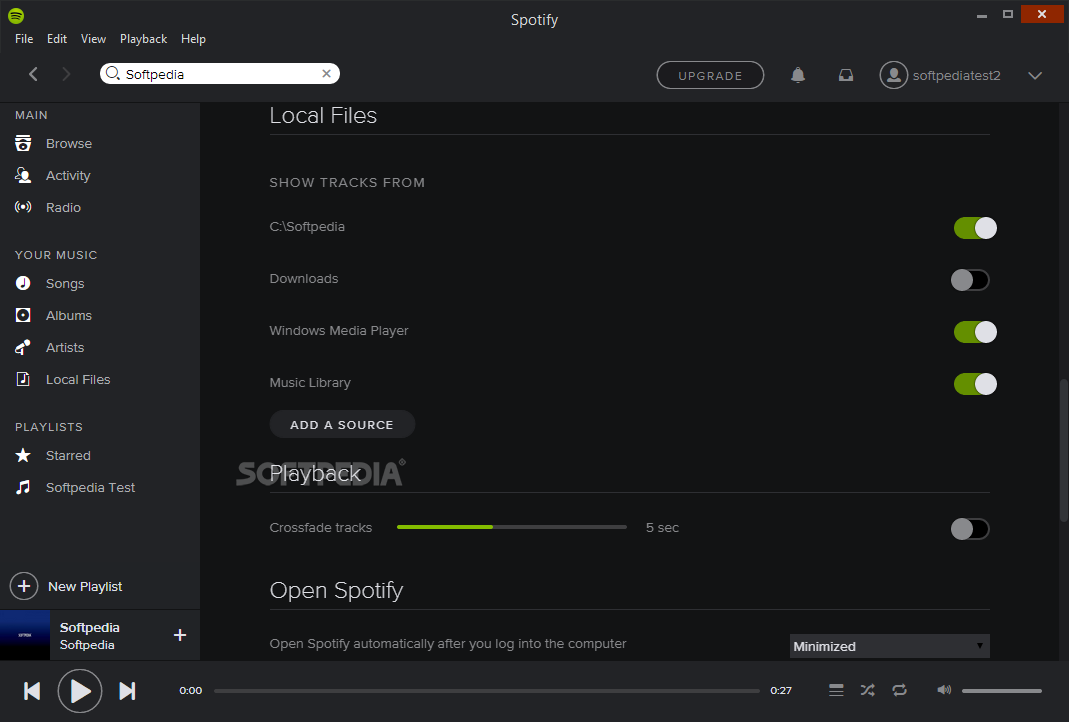
Task: Toggle the C:\Softpedia source off
Action: (975, 228)
